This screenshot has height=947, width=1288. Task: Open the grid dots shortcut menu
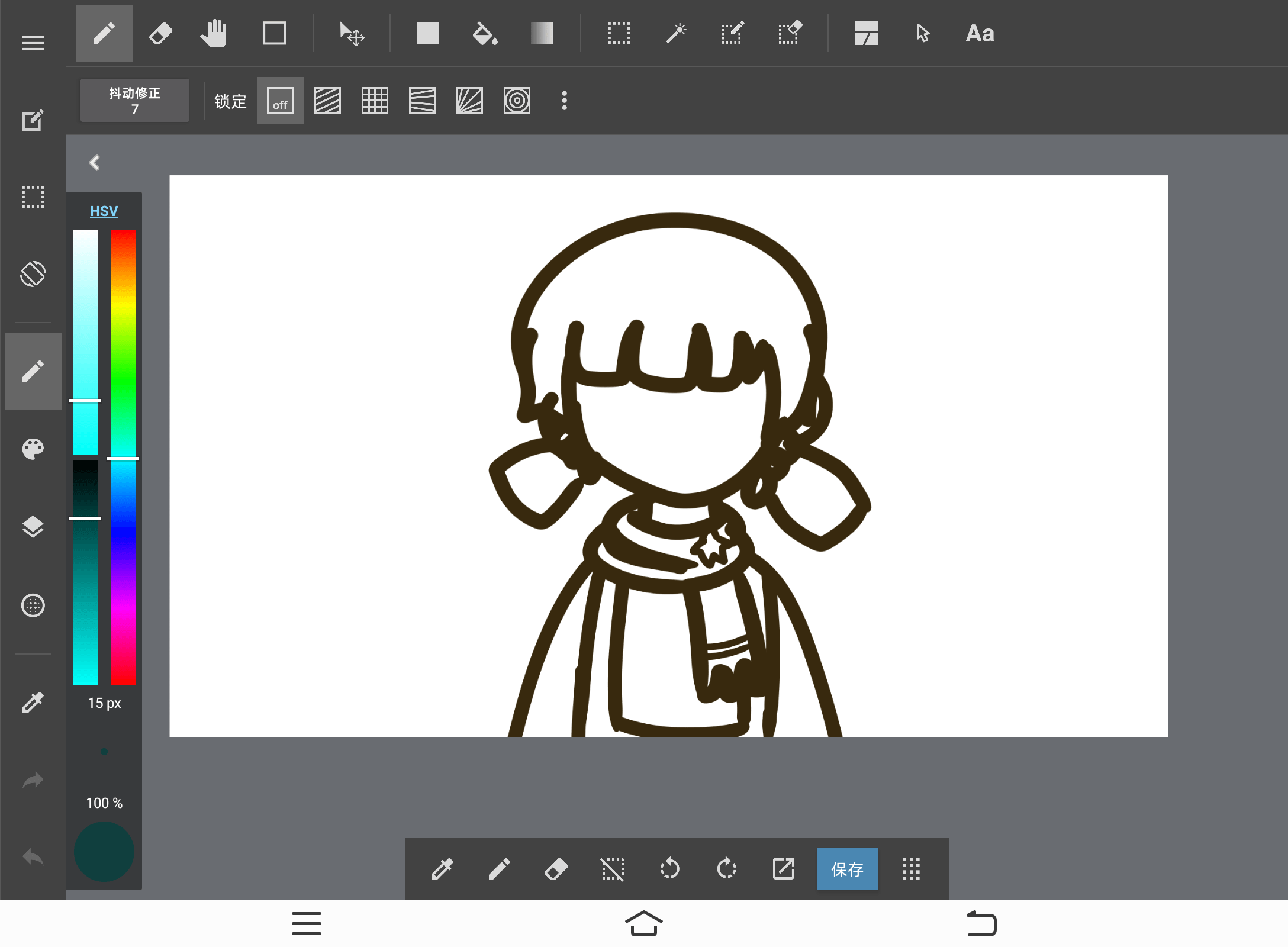point(912,869)
